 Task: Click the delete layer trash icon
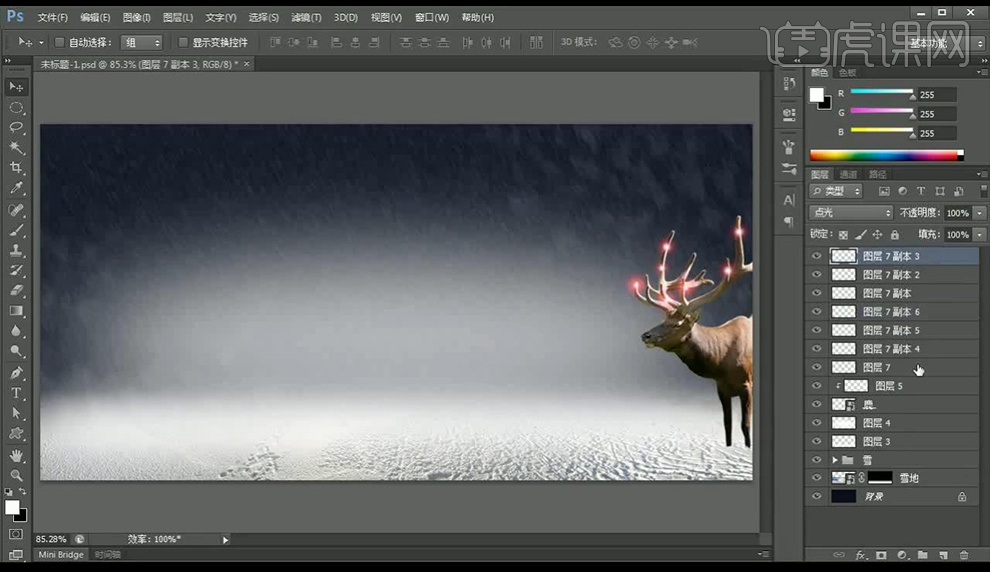click(x=963, y=555)
